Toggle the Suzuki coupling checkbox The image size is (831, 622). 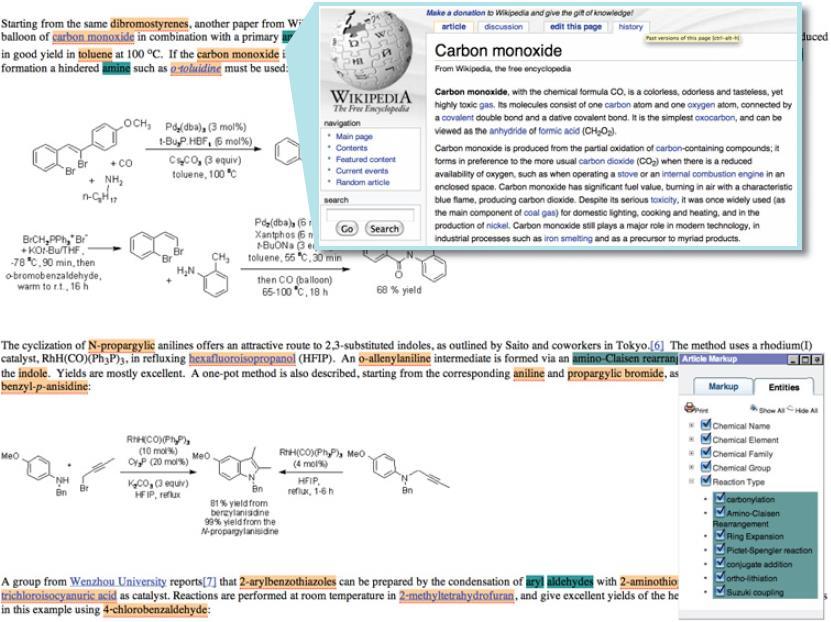[x=720, y=591]
